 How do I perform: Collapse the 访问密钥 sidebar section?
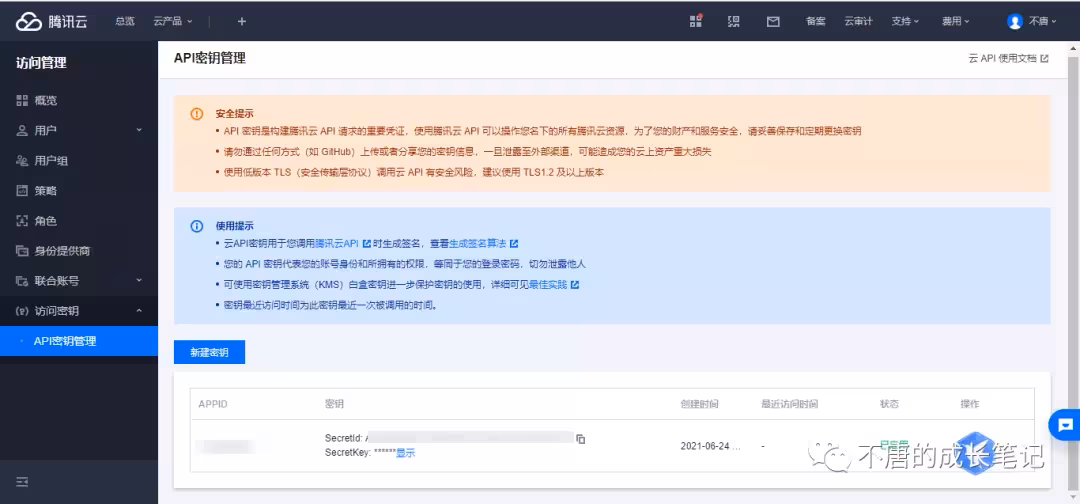pos(79,311)
